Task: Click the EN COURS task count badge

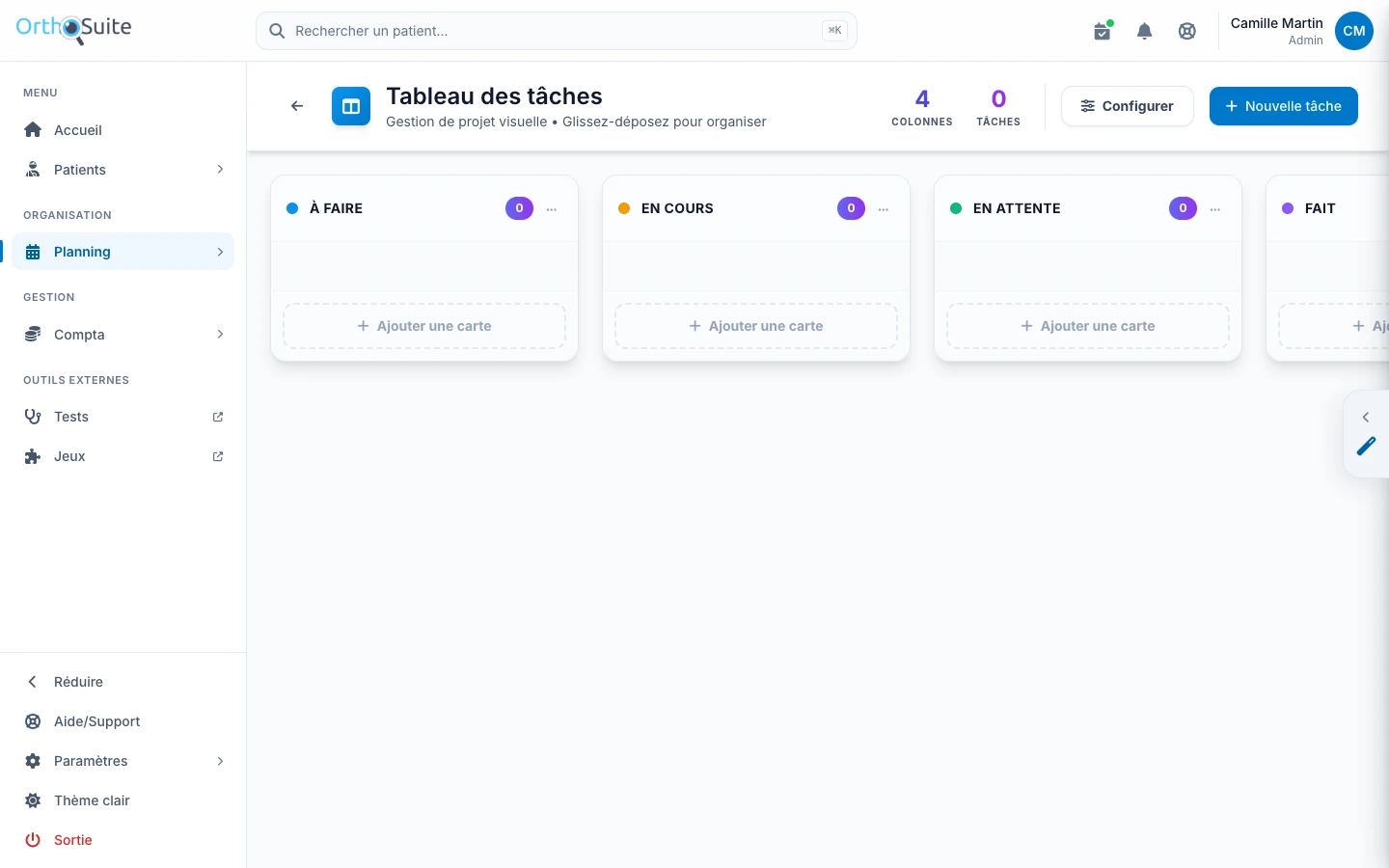Action: (851, 208)
